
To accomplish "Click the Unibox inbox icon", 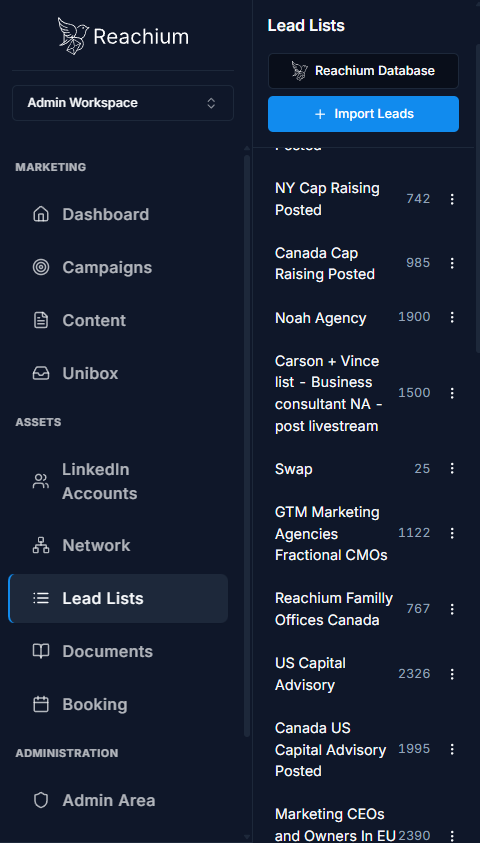I will pyautogui.click(x=41, y=373).
